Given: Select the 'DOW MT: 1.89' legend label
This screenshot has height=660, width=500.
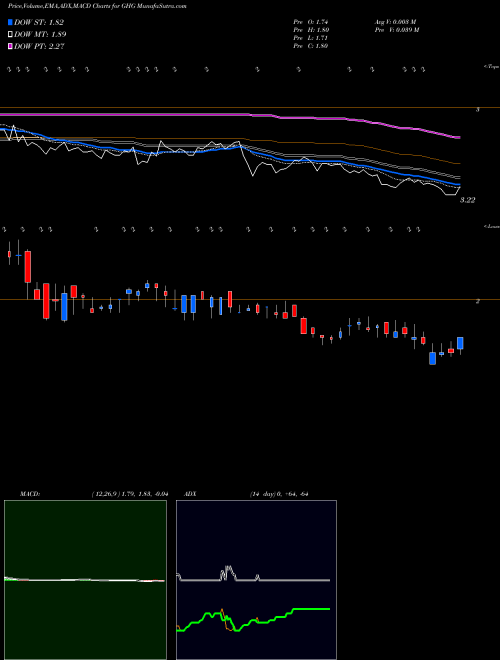Looking at the screenshot, I should tap(40, 34).
